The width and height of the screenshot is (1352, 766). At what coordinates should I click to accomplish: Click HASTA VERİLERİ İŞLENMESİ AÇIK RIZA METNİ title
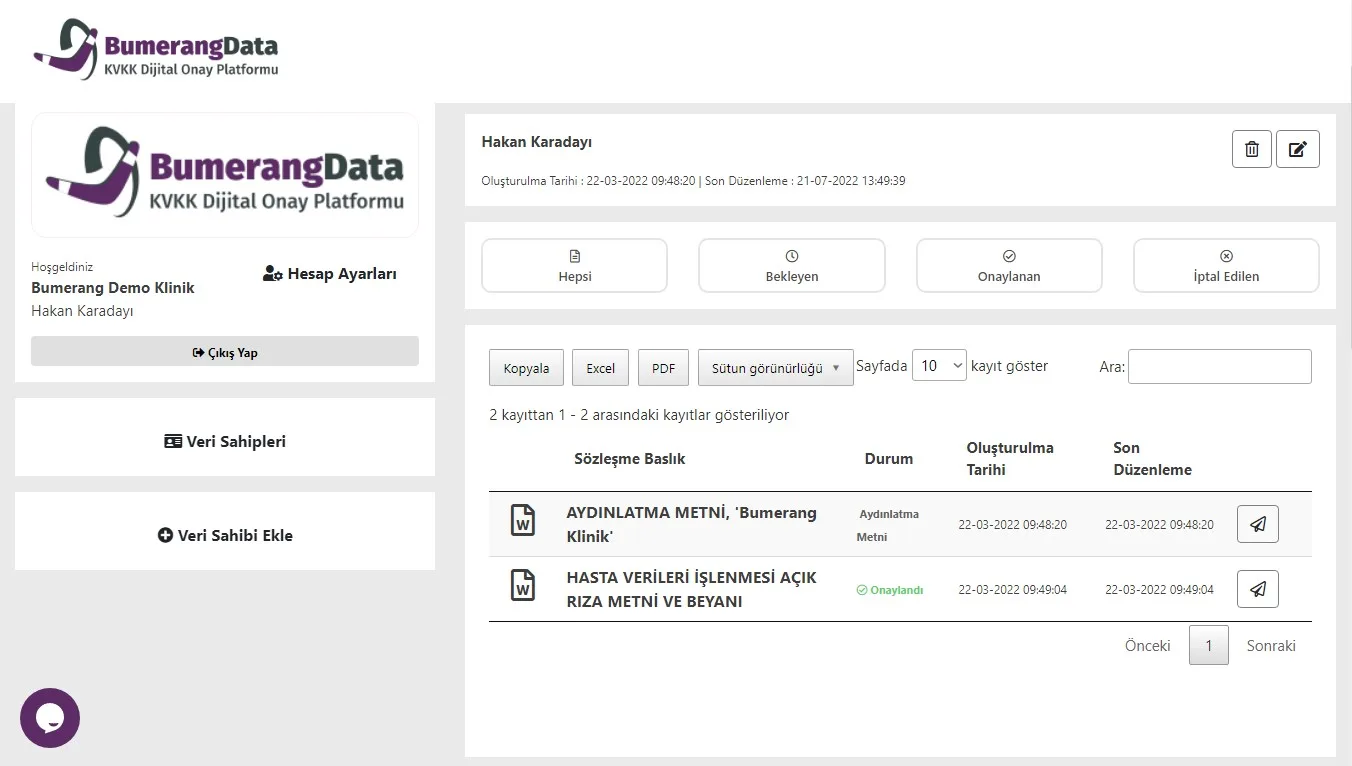pos(691,589)
